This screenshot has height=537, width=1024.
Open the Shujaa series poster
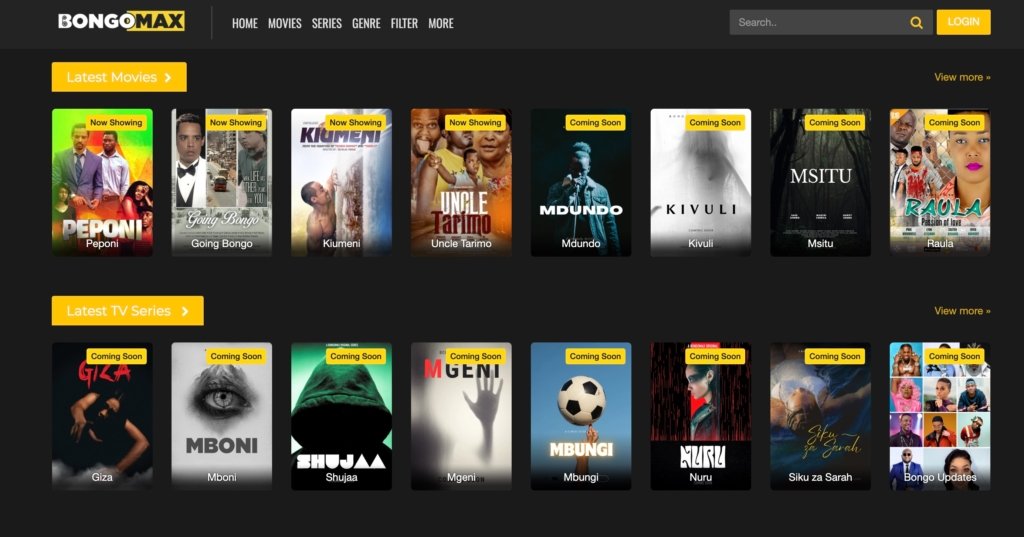tap(342, 416)
